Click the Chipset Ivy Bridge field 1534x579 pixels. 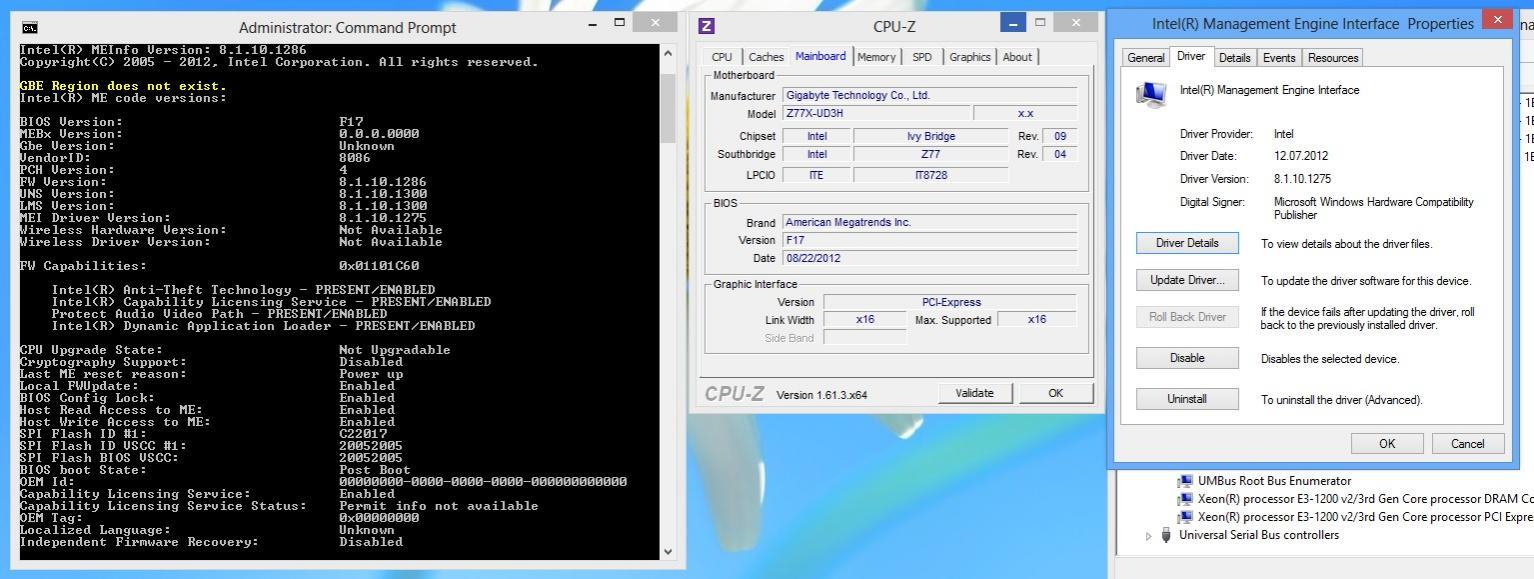931,136
